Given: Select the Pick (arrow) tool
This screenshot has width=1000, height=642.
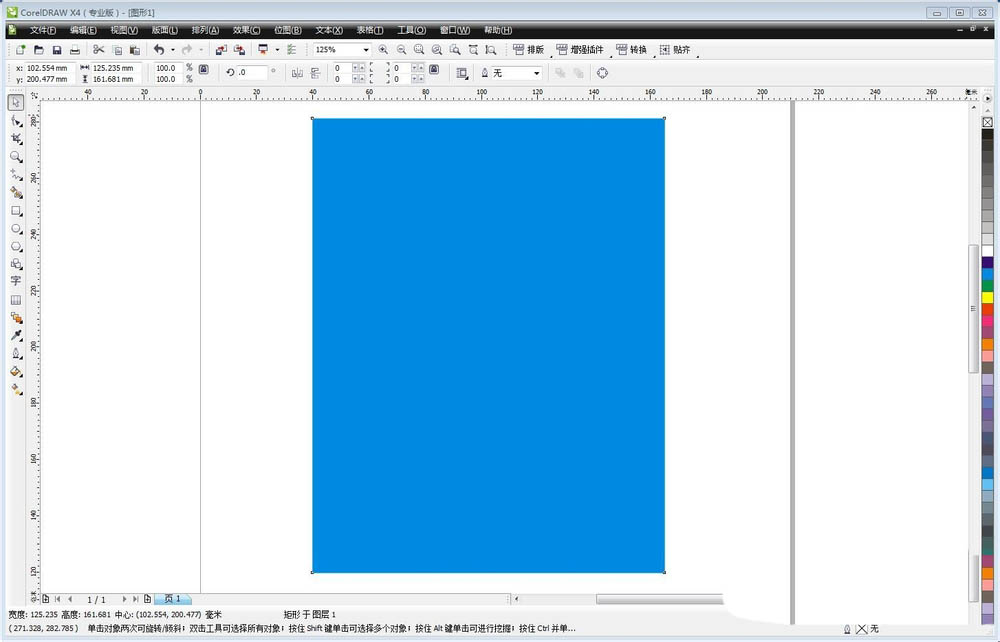Looking at the screenshot, I should 16,102.
